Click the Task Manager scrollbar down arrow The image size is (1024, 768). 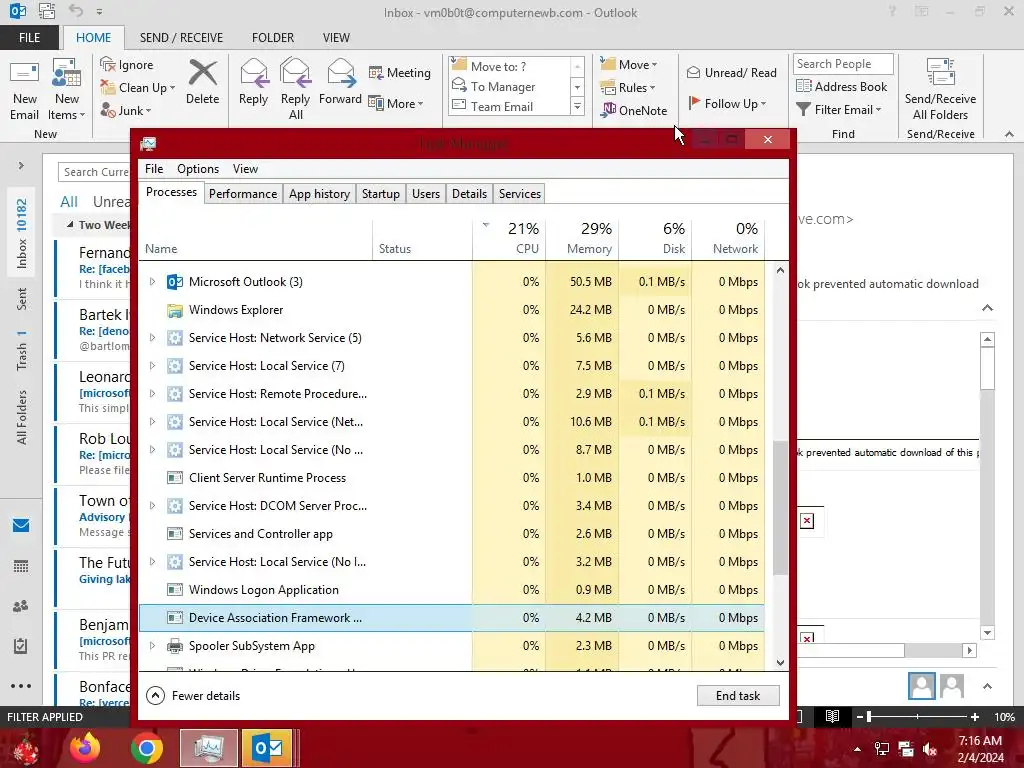coord(780,662)
